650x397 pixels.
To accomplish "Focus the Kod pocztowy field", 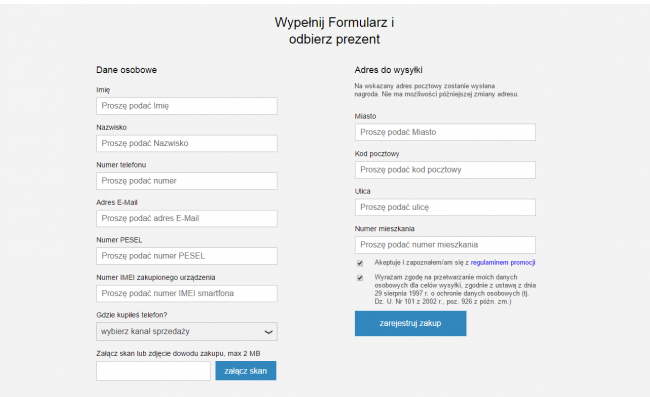I will coord(445,170).
